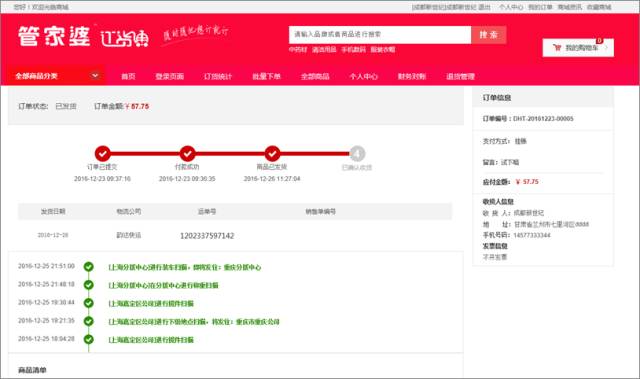Click the 酒店用品 search keyword link

tap(324, 49)
